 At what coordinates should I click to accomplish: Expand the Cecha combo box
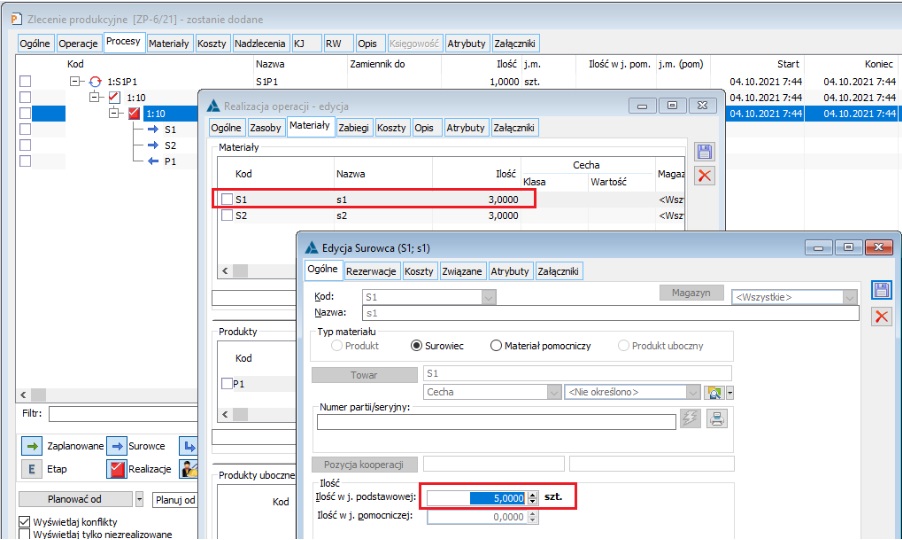tap(553, 392)
